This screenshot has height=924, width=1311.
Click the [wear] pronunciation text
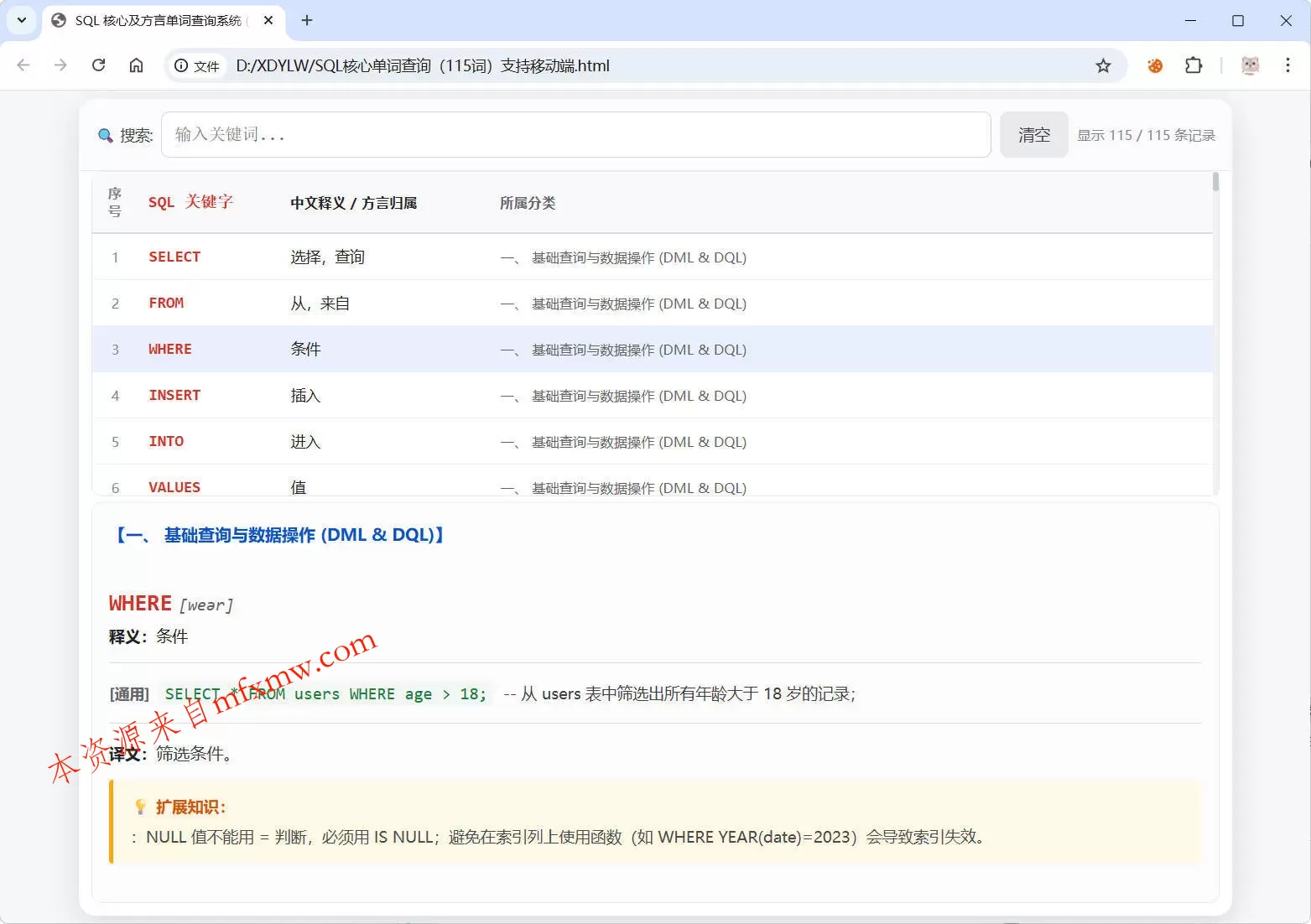point(206,605)
